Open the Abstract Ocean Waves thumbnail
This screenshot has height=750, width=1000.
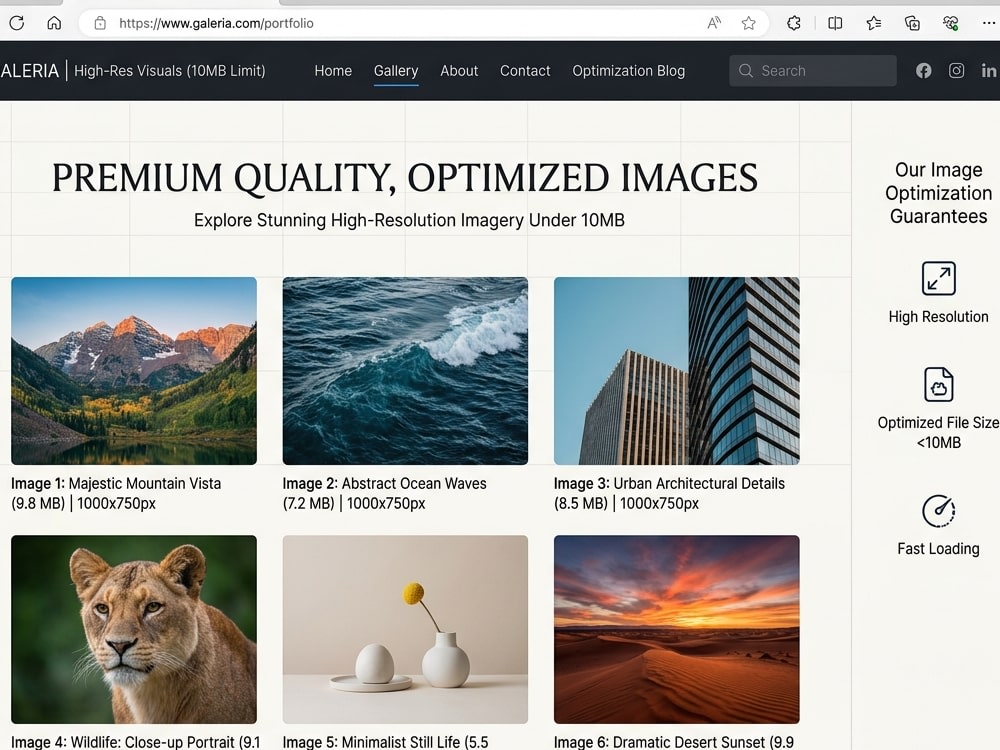tap(405, 371)
